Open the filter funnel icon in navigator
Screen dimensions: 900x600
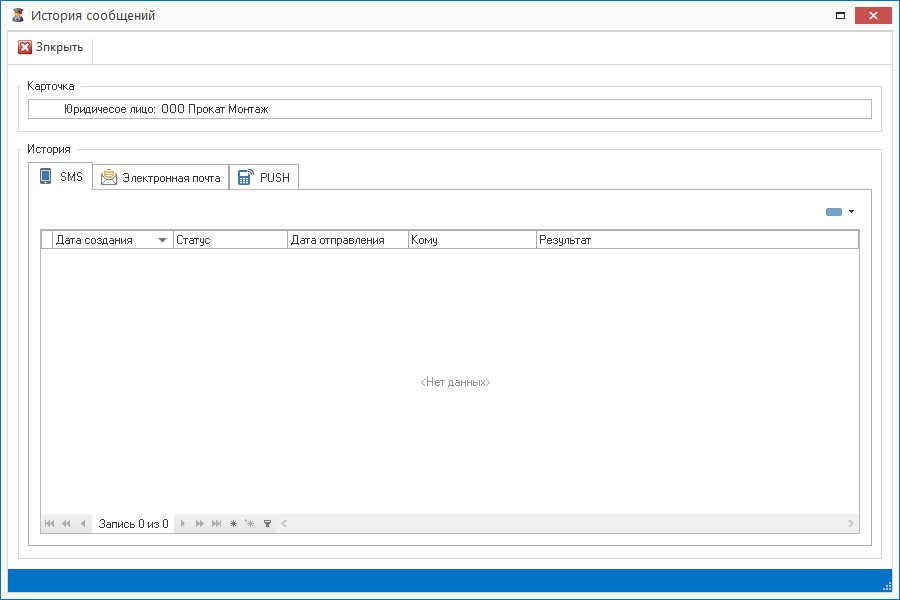pos(267,524)
